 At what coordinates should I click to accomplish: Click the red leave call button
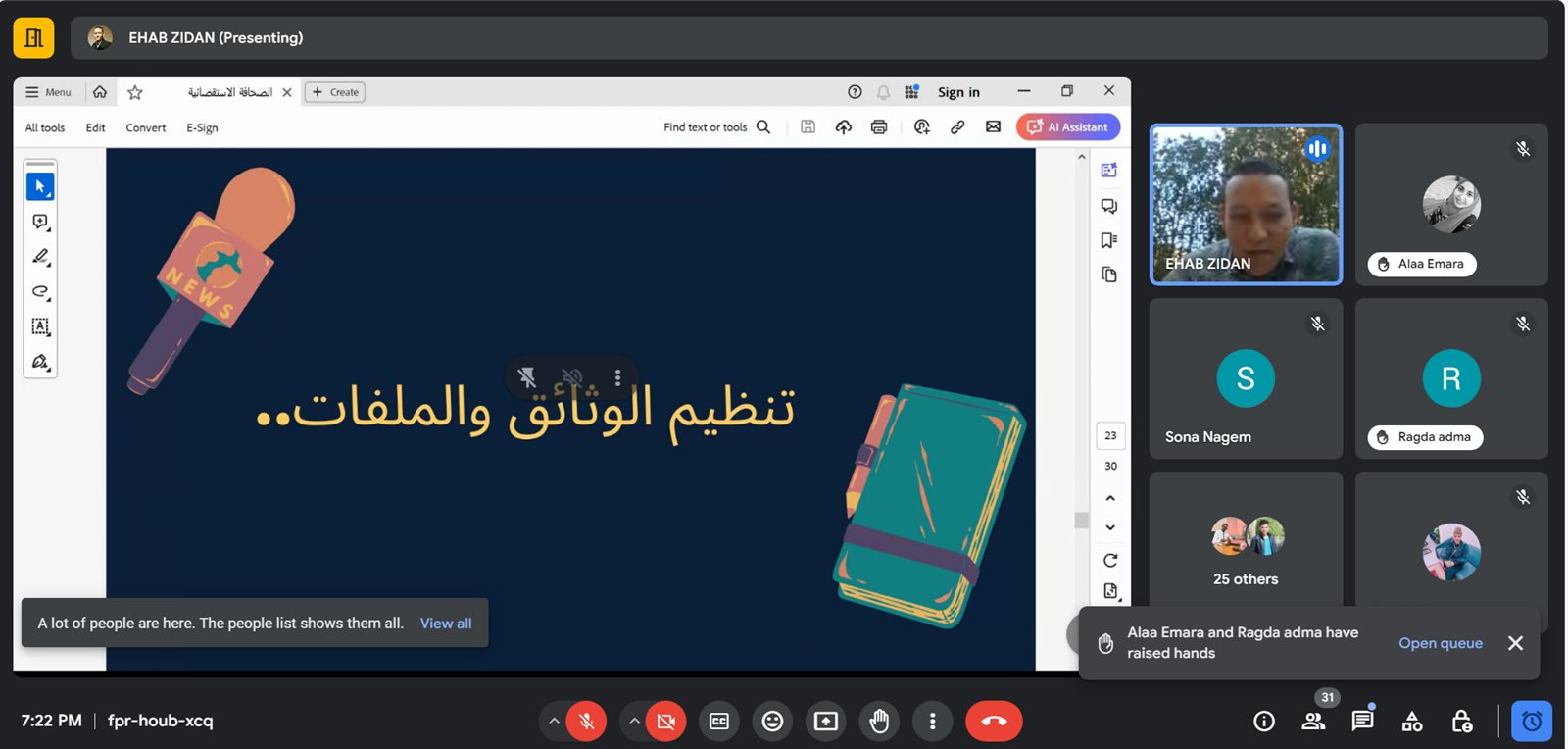[x=994, y=722]
